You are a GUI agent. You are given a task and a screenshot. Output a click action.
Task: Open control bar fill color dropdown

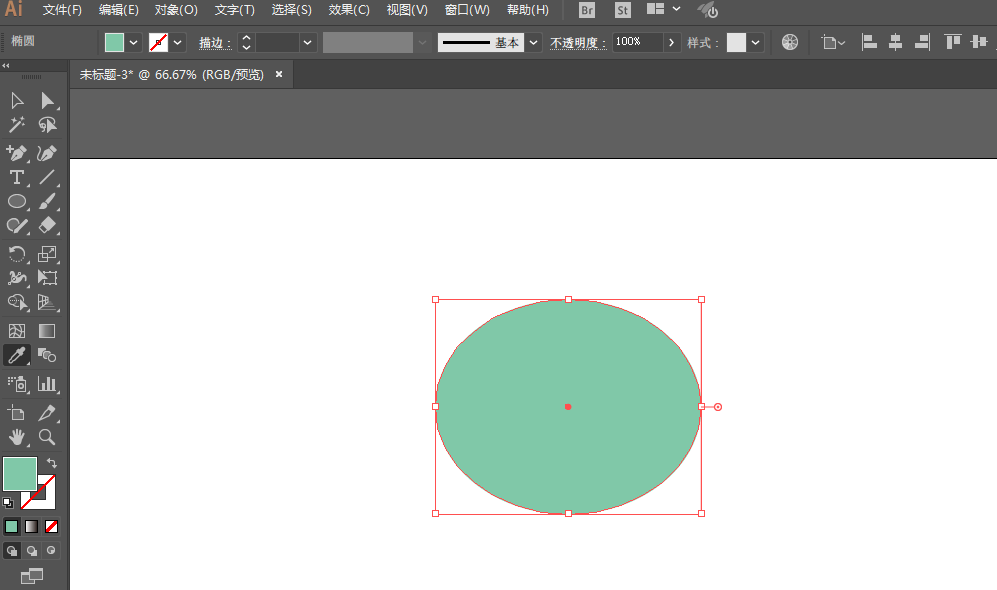(133, 43)
